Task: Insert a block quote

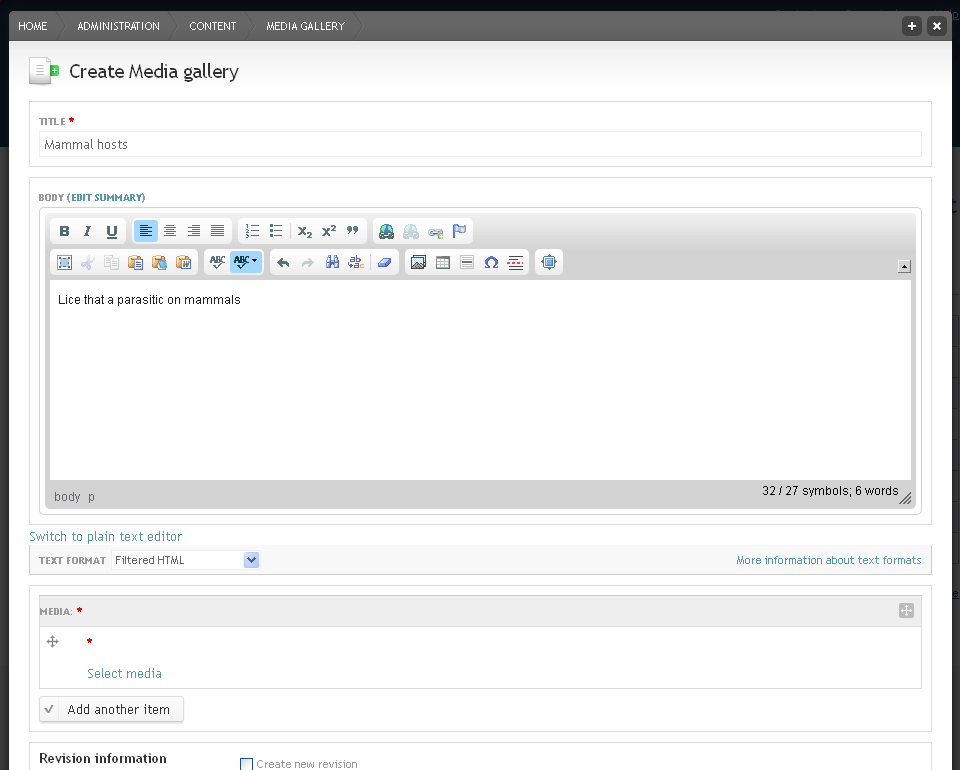Action: click(x=353, y=231)
